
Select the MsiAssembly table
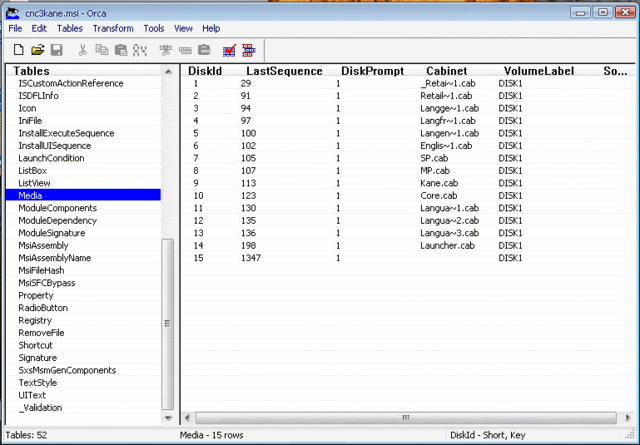point(43,245)
